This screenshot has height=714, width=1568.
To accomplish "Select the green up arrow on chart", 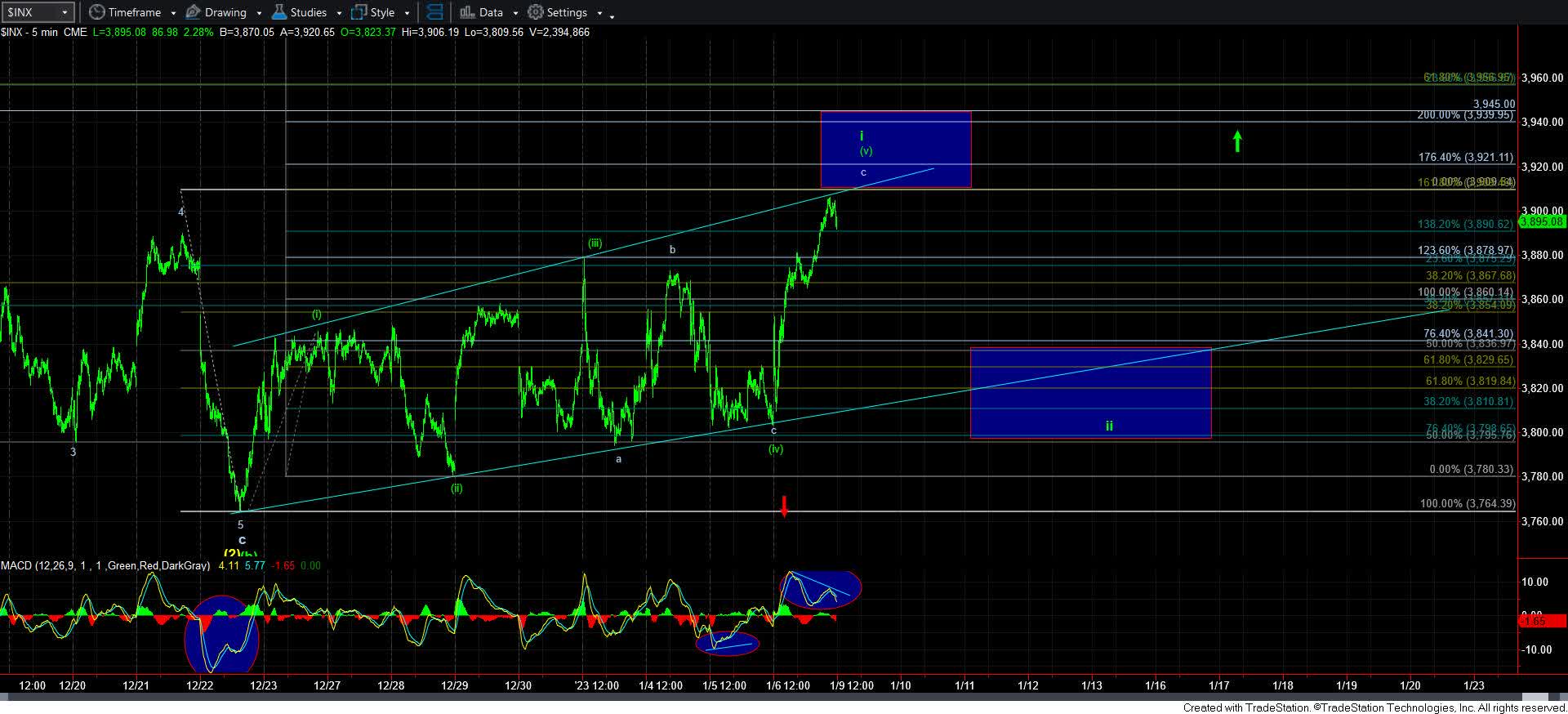I will coord(1237,141).
